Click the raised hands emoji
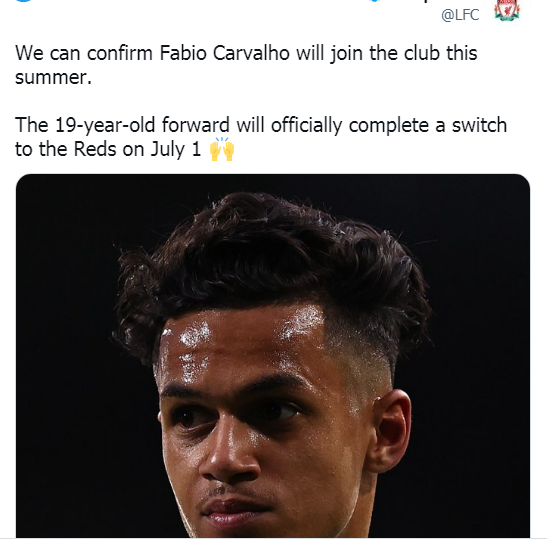The width and height of the screenshot is (547, 539). coord(222,149)
